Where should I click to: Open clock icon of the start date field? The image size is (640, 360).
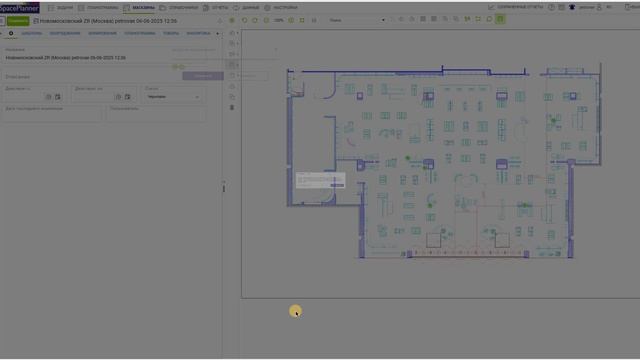[x=48, y=97]
